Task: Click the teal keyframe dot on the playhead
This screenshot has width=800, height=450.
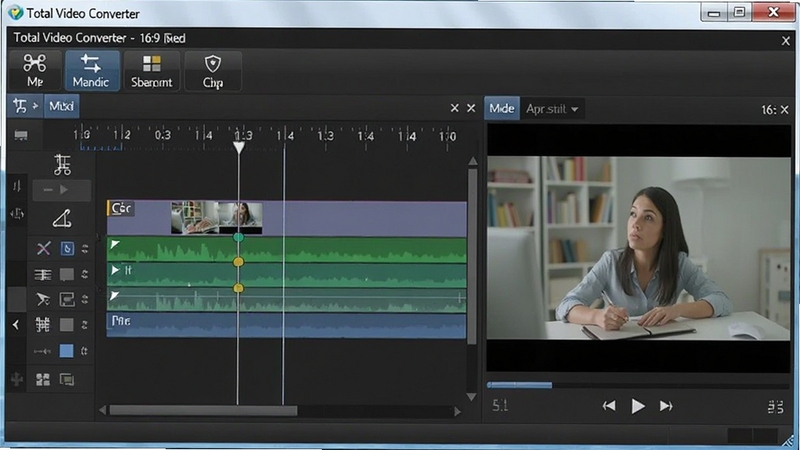Action: 238,237
